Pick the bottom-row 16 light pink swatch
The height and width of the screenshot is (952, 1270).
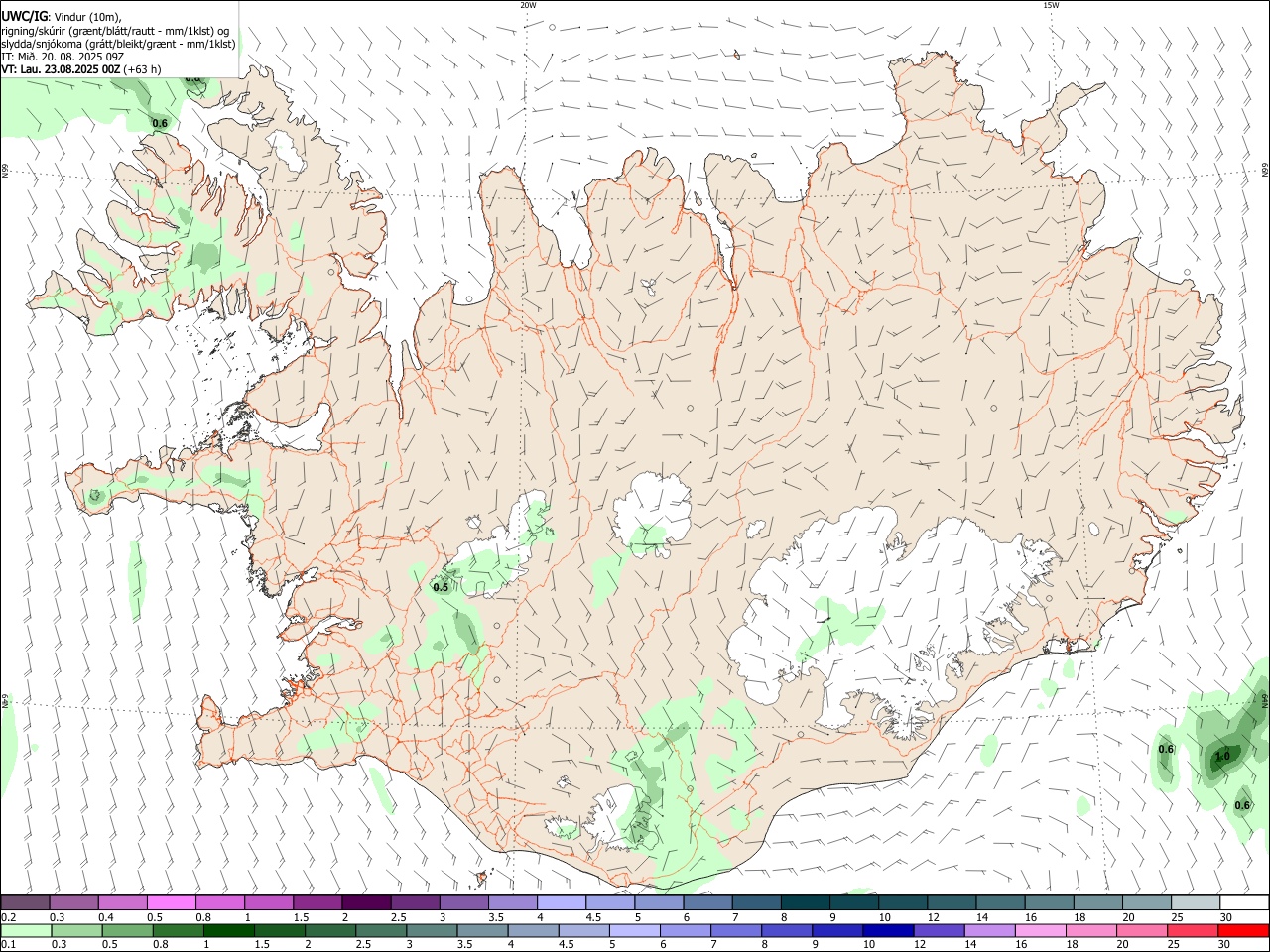pos(1041,930)
